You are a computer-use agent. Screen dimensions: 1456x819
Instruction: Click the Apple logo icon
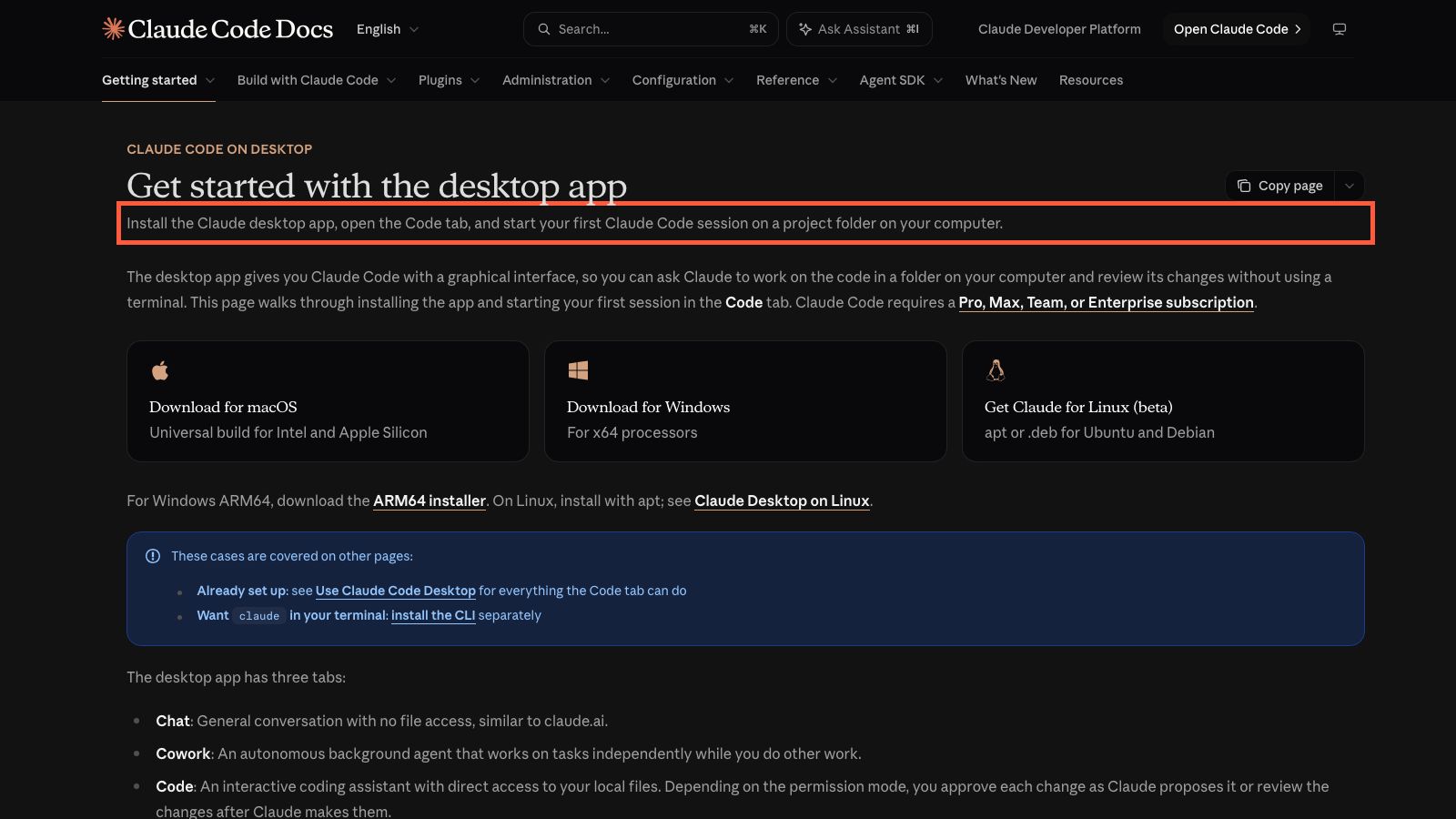coord(160,370)
